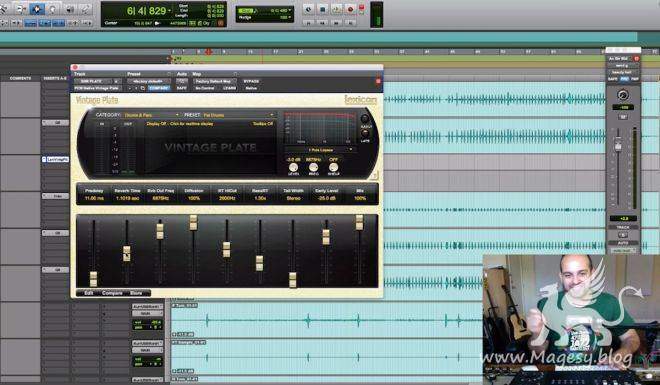
Task: Switch to the Store tab at plug-in bottom
Action: pyautogui.click(x=136, y=293)
